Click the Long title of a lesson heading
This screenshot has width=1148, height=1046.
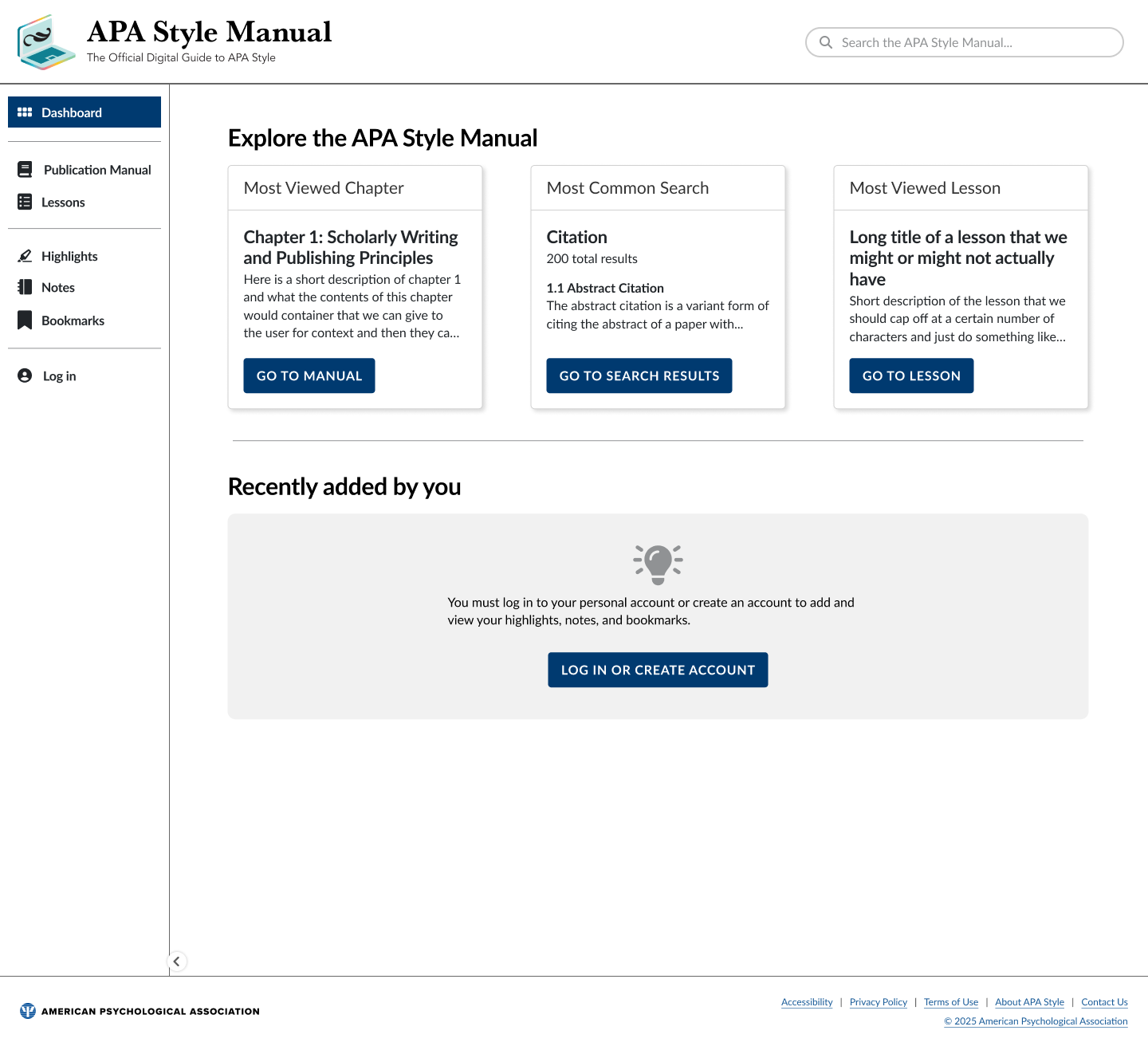958,258
